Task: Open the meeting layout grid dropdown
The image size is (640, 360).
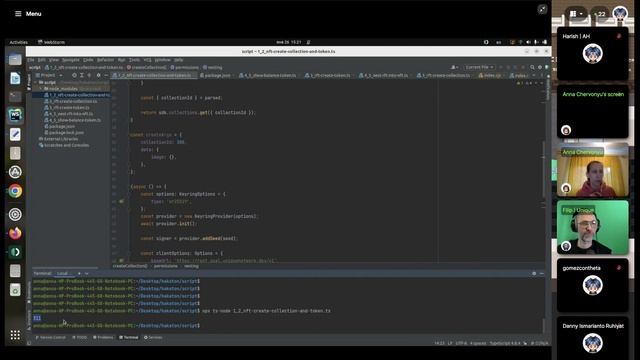Action: coord(576,14)
